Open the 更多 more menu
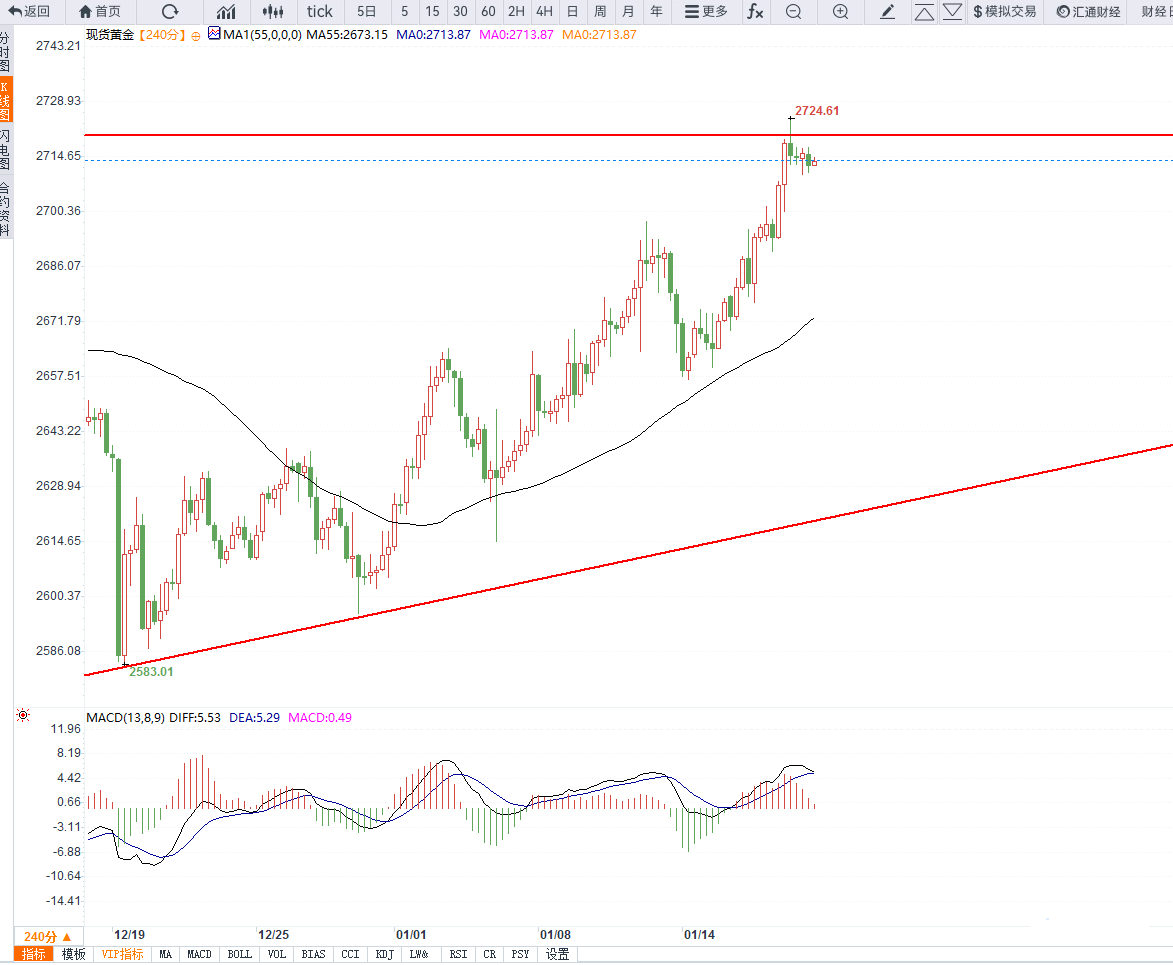 click(706, 11)
